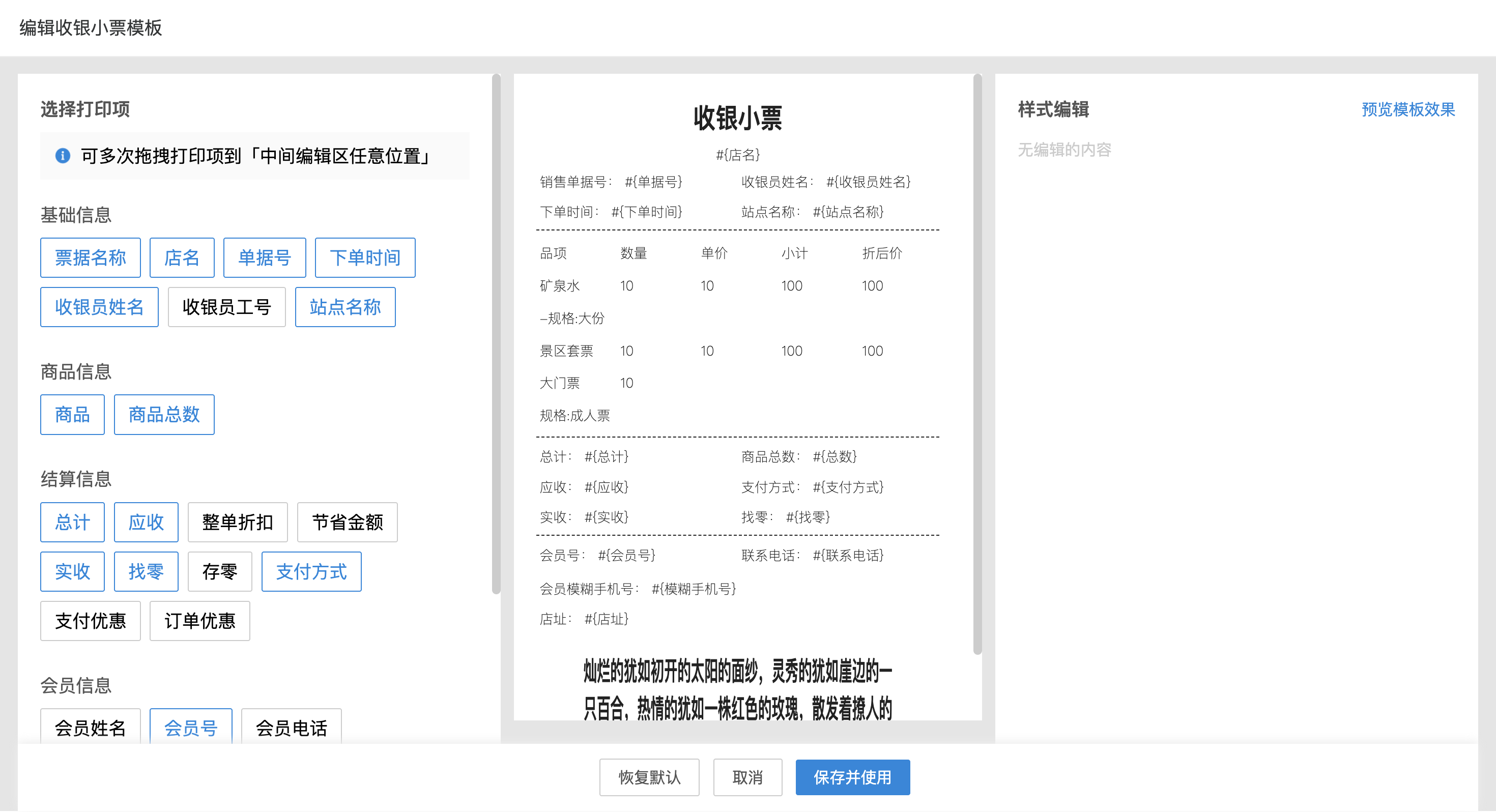Select the 总计: #{总计} field in receipt
Screen dimensions: 1496x812
click(584, 456)
